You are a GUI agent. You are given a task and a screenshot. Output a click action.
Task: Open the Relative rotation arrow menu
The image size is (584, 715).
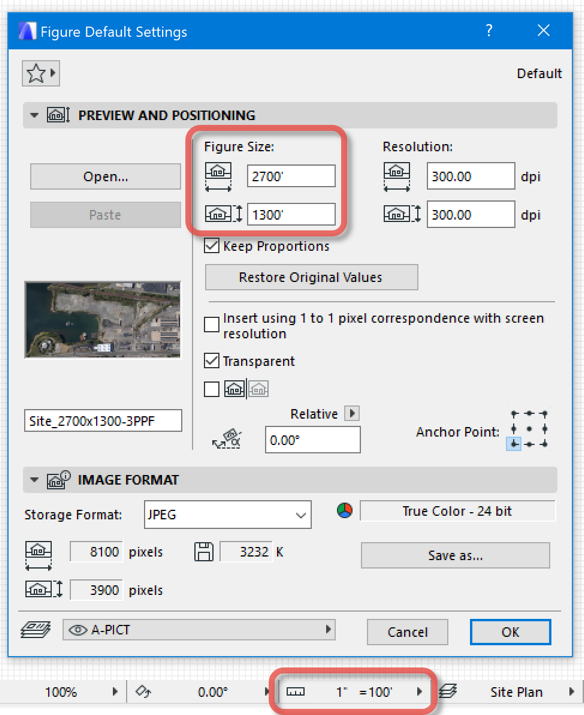(352, 414)
